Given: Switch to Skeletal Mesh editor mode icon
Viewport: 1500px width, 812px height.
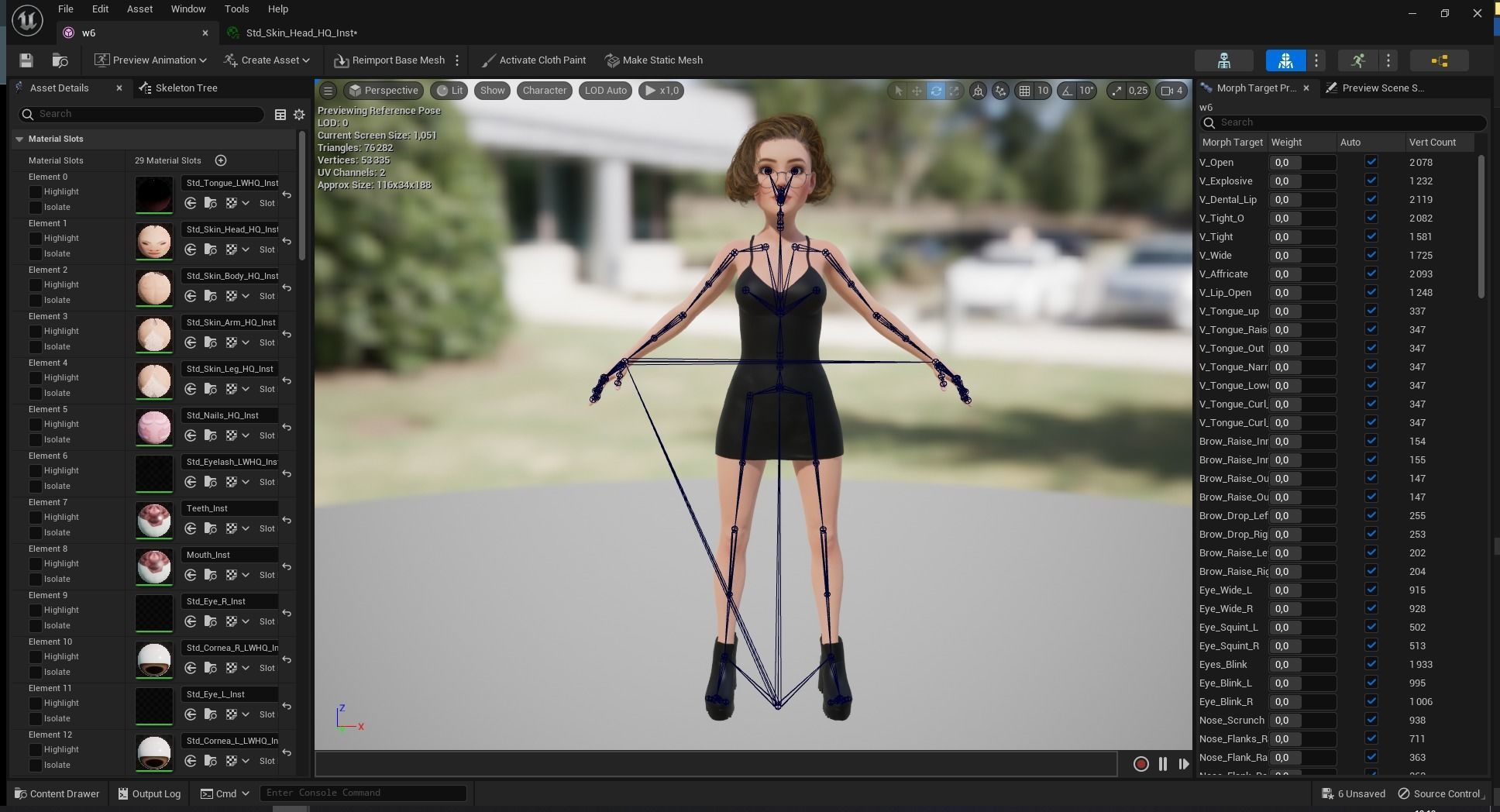Looking at the screenshot, I should pos(1285,60).
